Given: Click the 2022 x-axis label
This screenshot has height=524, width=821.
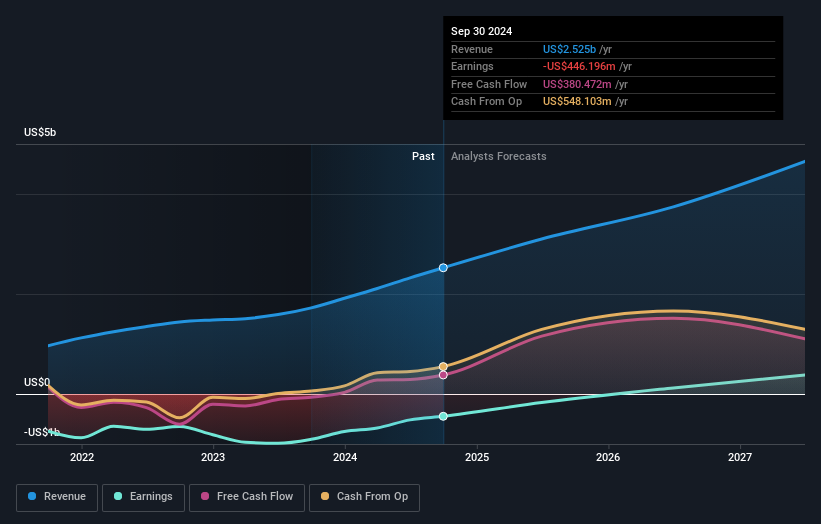Looking at the screenshot, I should pos(82,457).
